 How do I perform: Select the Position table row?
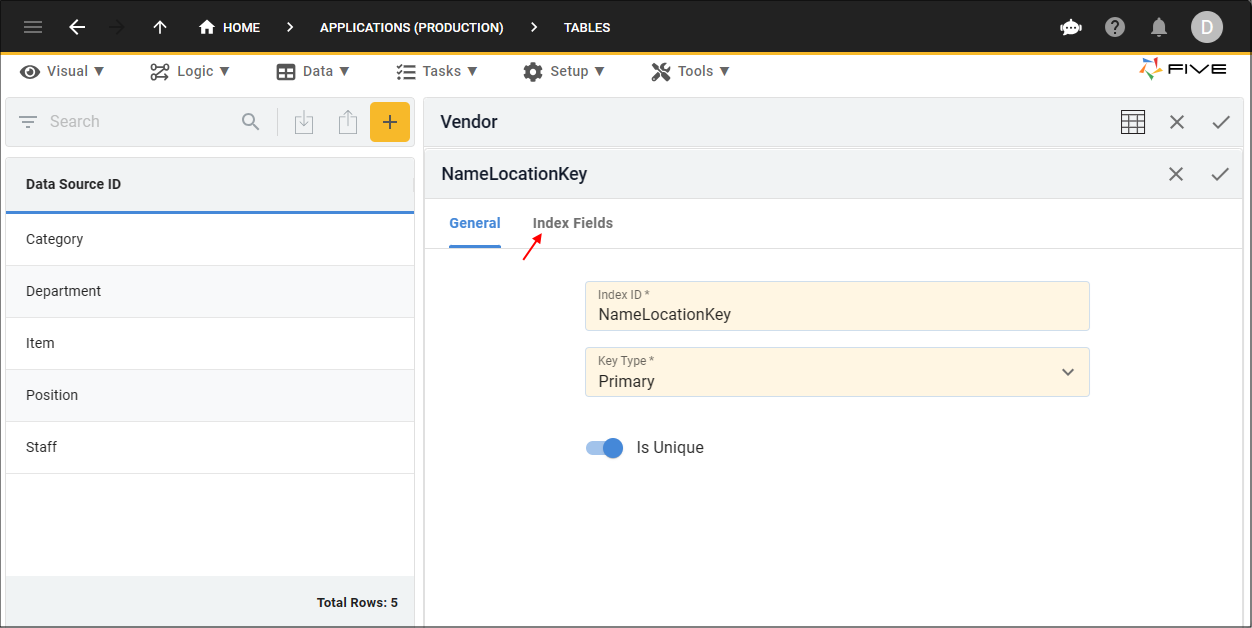pos(210,395)
